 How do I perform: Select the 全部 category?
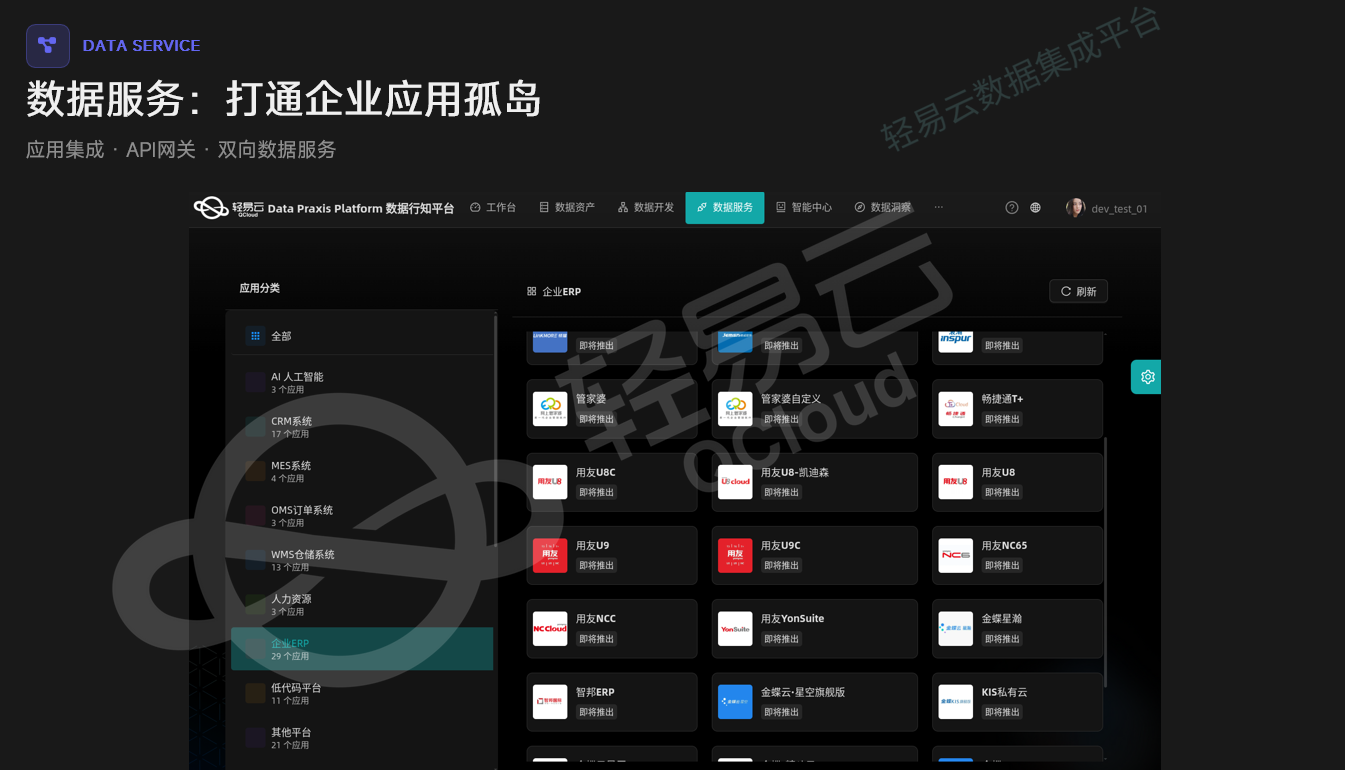click(281, 337)
